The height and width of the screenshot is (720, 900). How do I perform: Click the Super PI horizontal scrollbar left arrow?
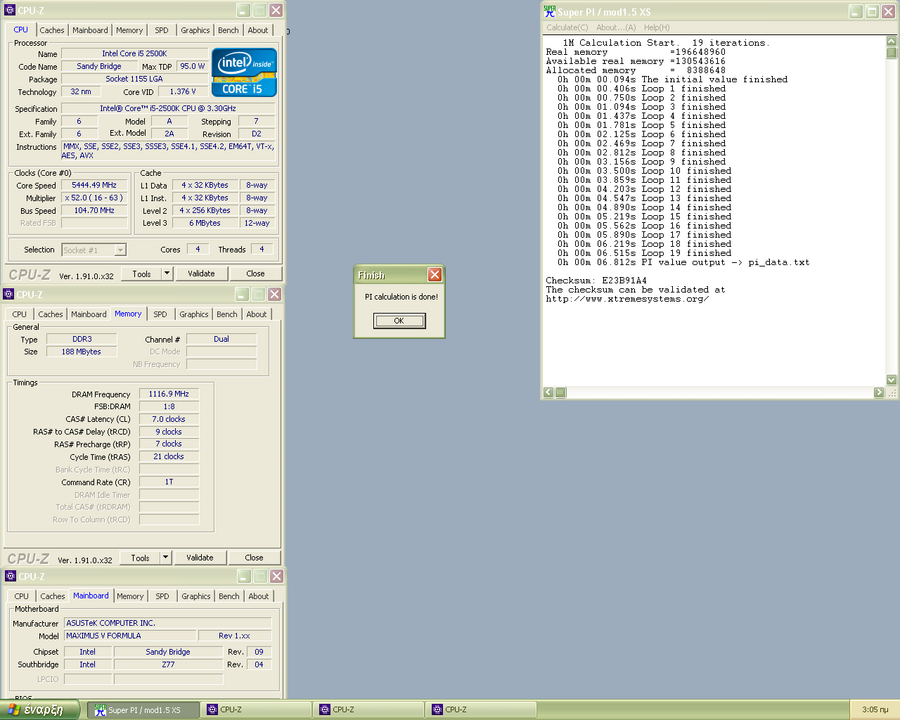(549, 392)
